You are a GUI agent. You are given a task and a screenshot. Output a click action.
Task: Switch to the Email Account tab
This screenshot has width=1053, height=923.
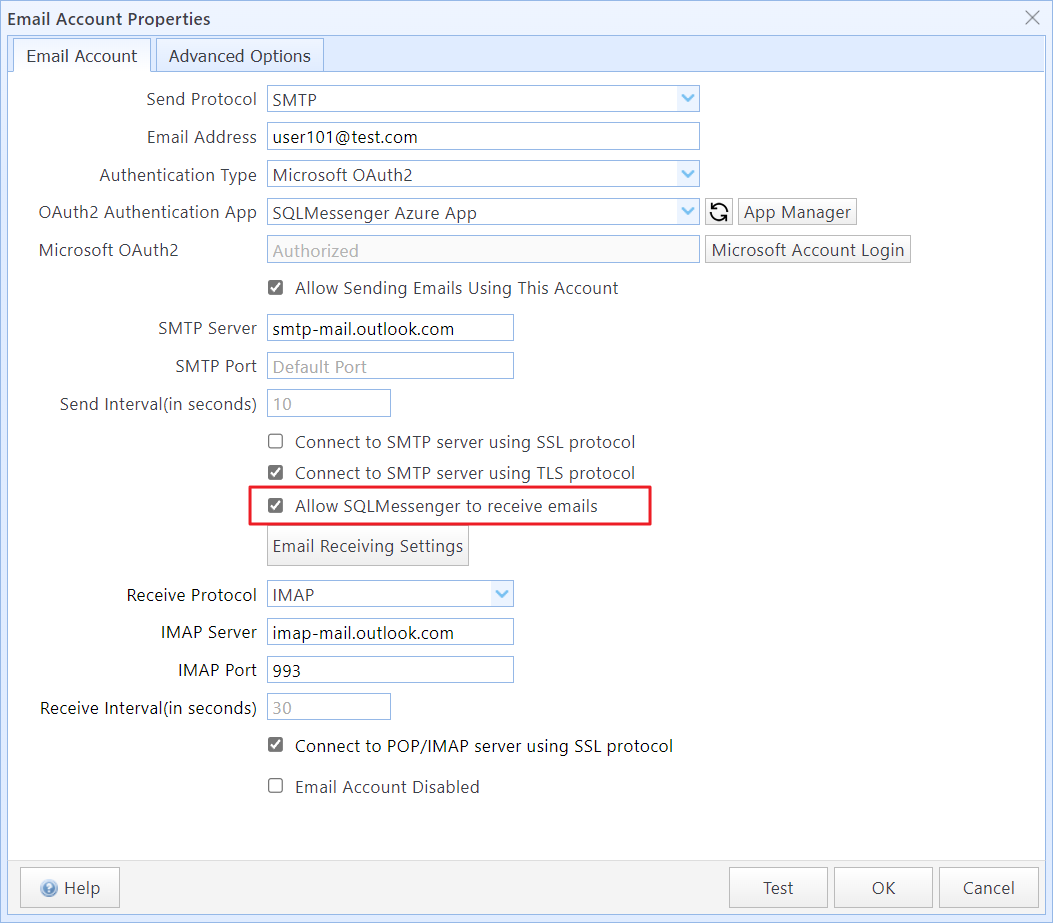(81, 56)
